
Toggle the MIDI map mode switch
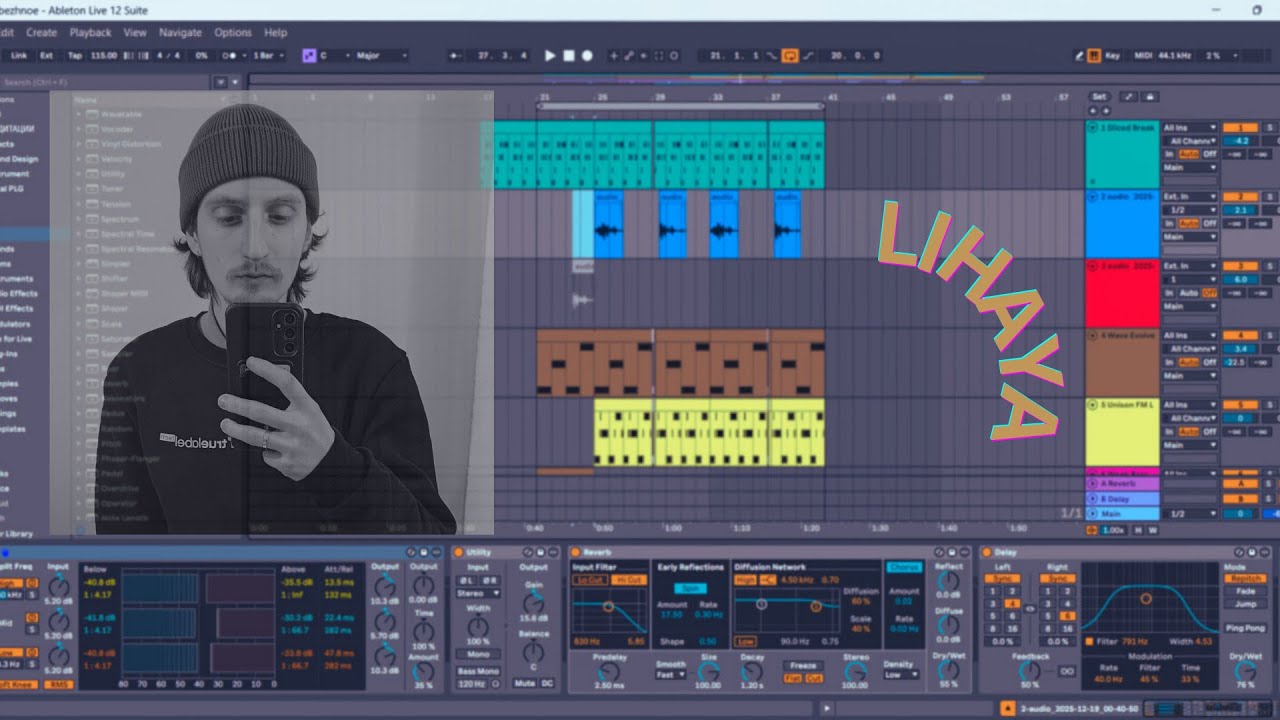[1144, 56]
